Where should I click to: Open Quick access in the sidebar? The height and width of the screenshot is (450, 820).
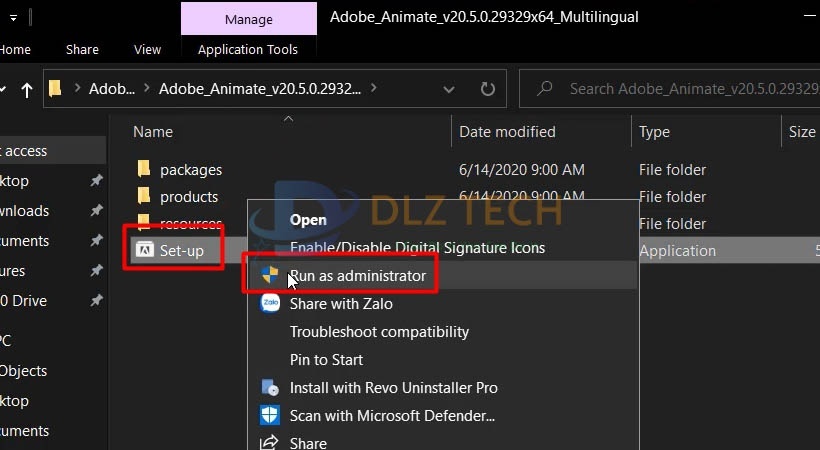point(24,151)
